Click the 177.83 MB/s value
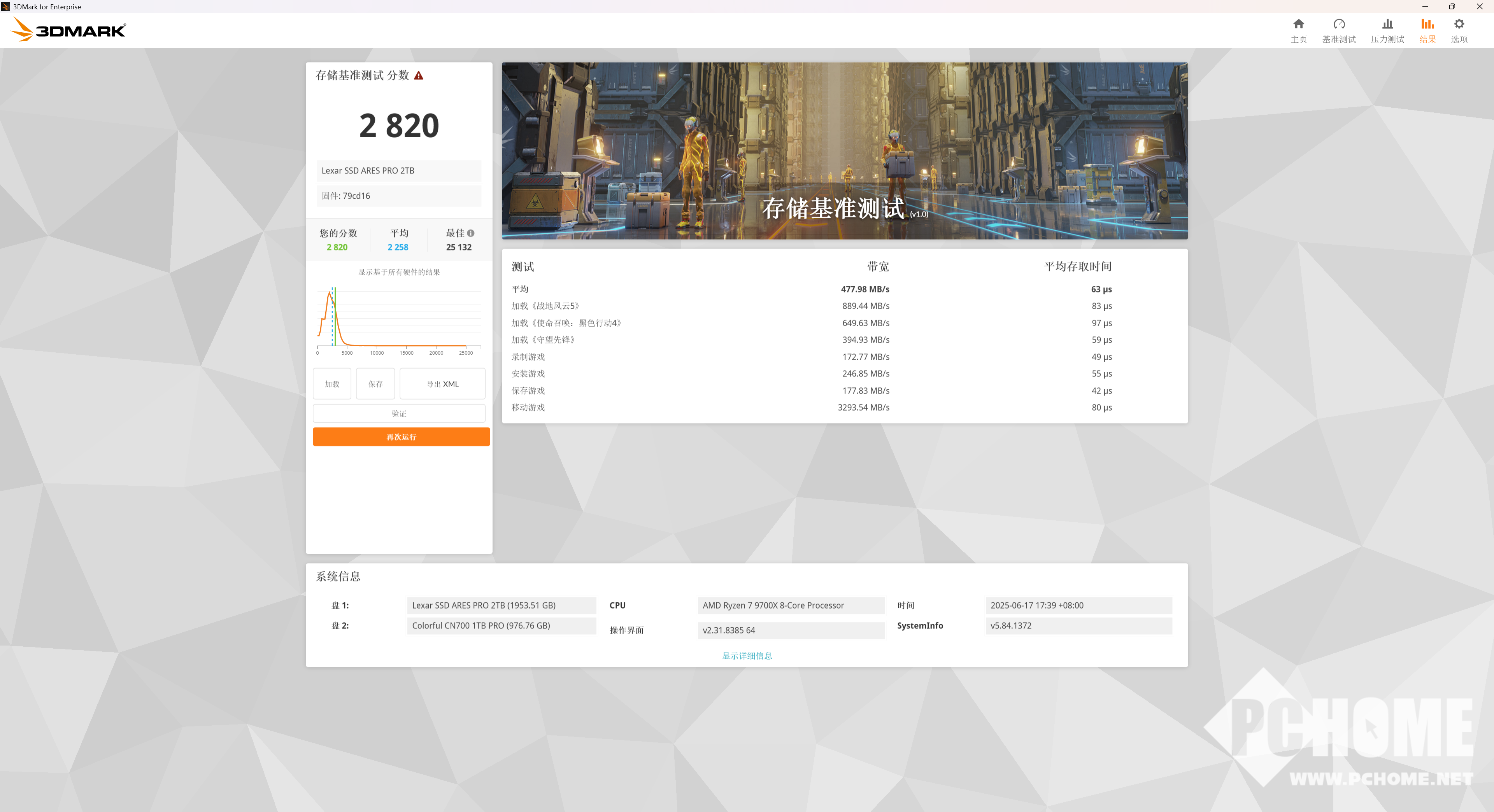Image resolution: width=1494 pixels, height=812 pixels. pos(865,390)
